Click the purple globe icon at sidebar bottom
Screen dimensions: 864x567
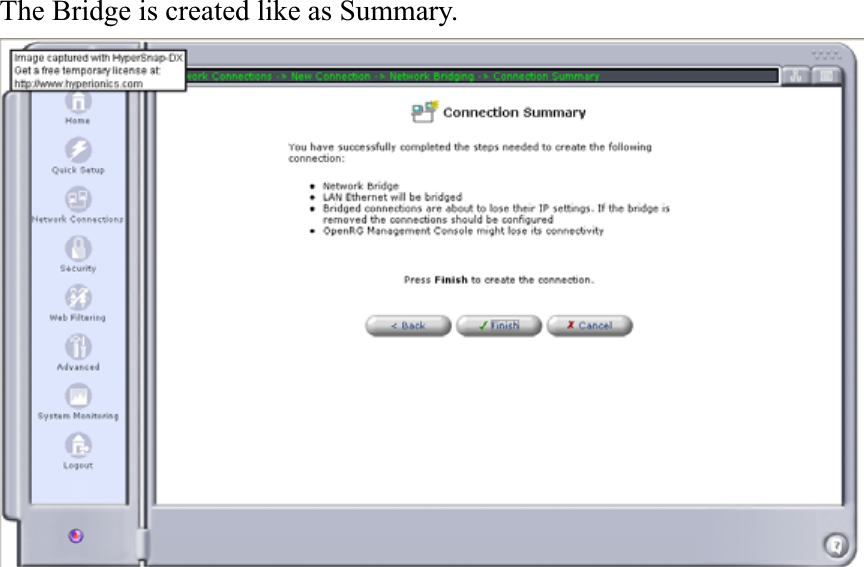pos(76,536)
